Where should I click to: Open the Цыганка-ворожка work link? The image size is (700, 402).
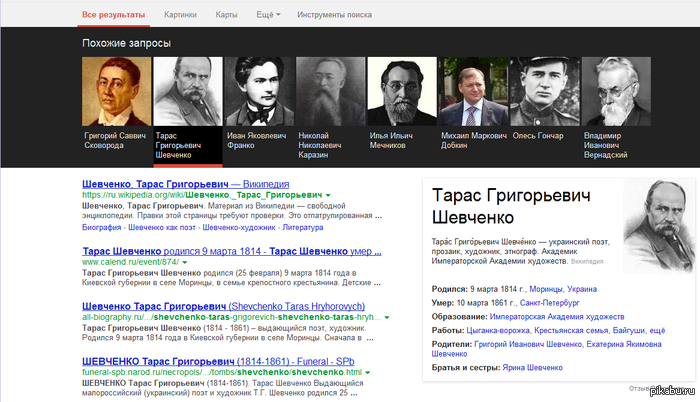coord(498,331)
